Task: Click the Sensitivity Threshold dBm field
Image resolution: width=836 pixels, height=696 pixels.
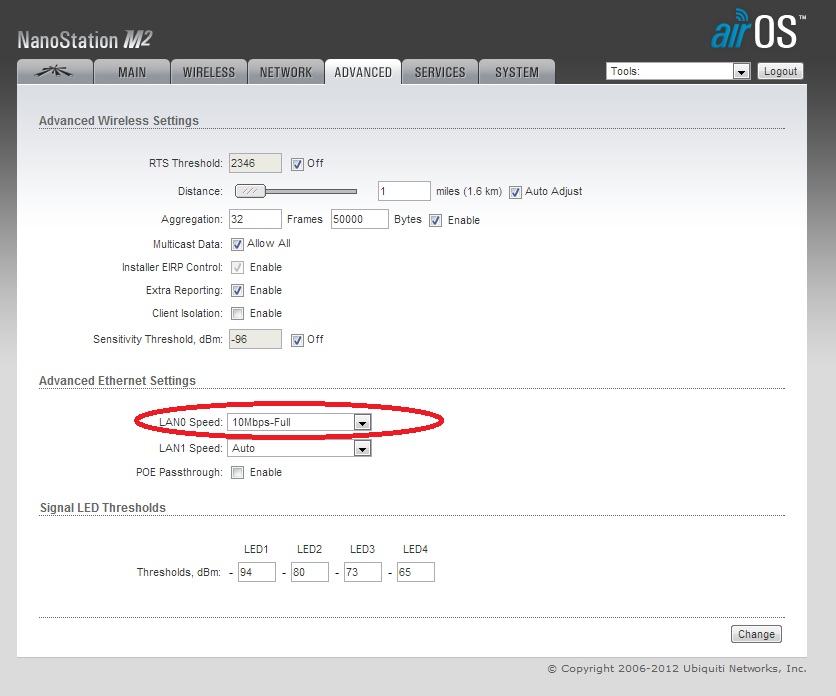Action: click(255, 339)
